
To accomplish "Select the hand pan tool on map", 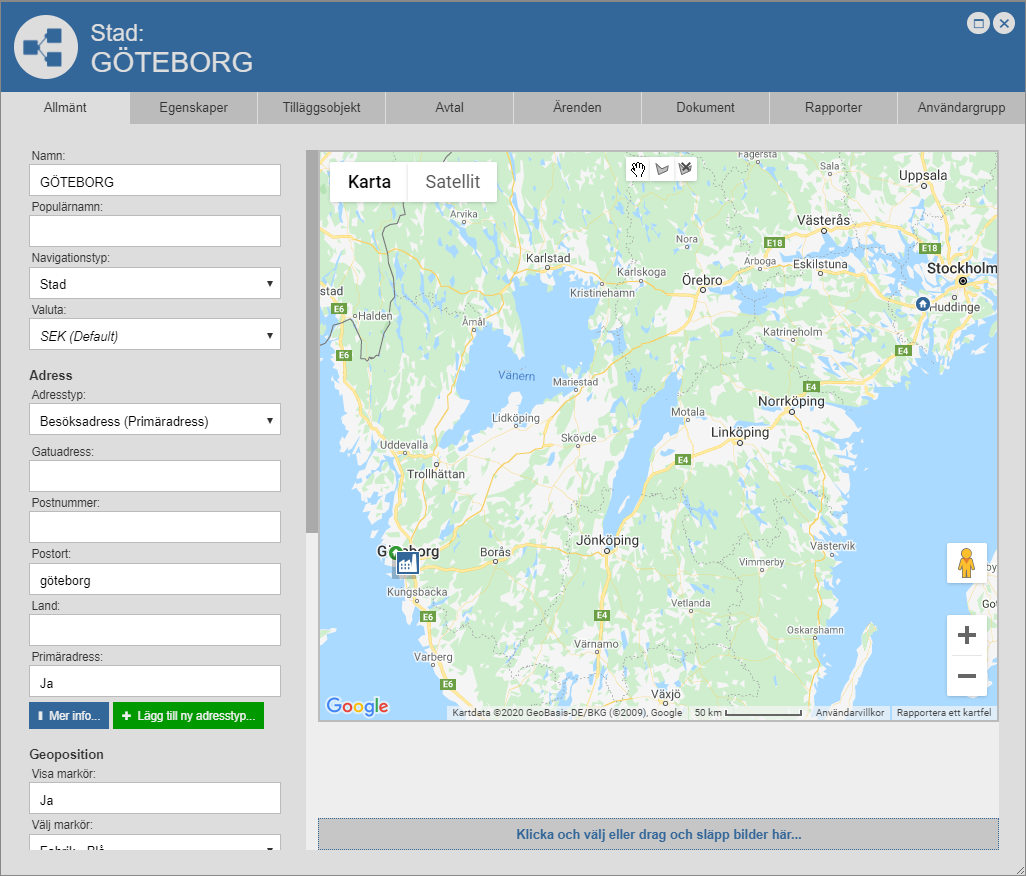I will [x=638, y=169].
